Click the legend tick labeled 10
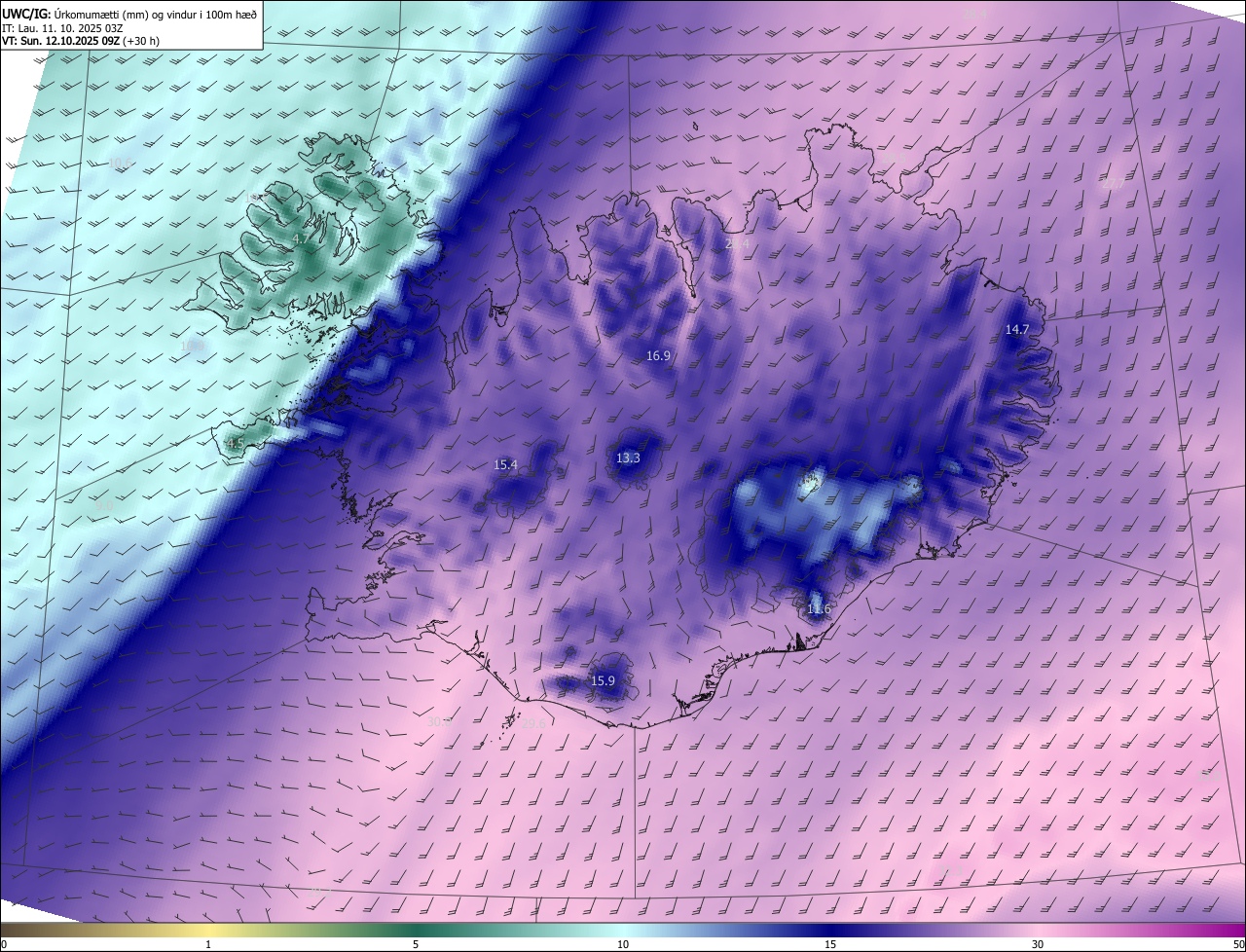 point(623,944)
